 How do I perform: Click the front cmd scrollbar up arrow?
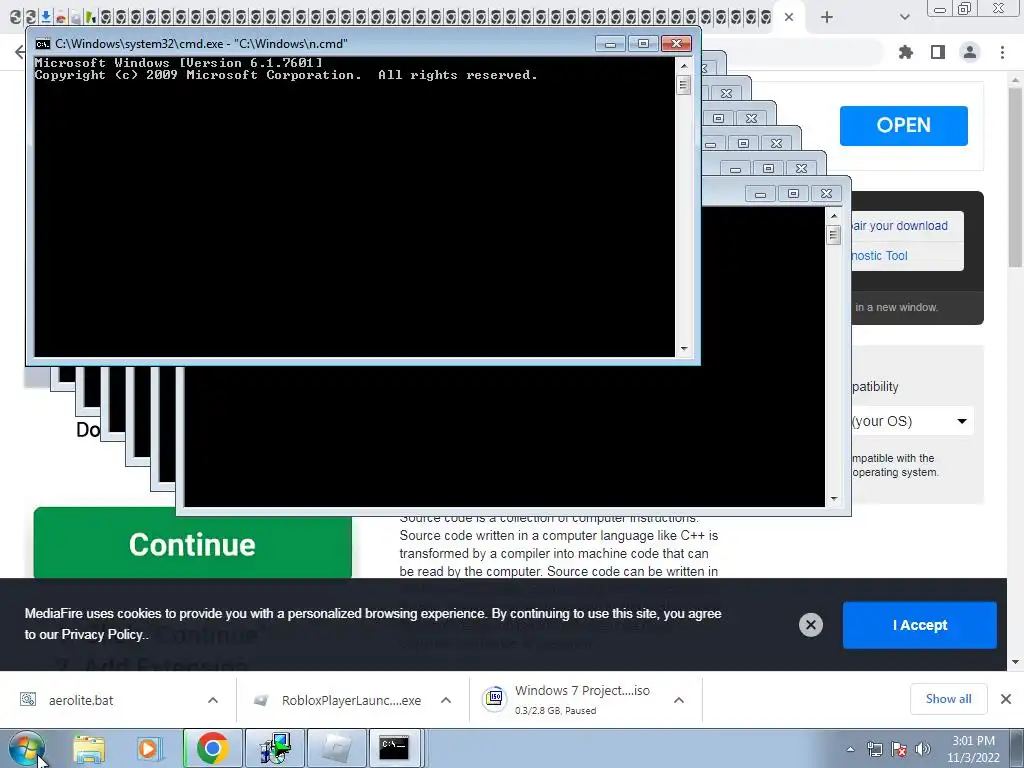(x=684, y=65)
